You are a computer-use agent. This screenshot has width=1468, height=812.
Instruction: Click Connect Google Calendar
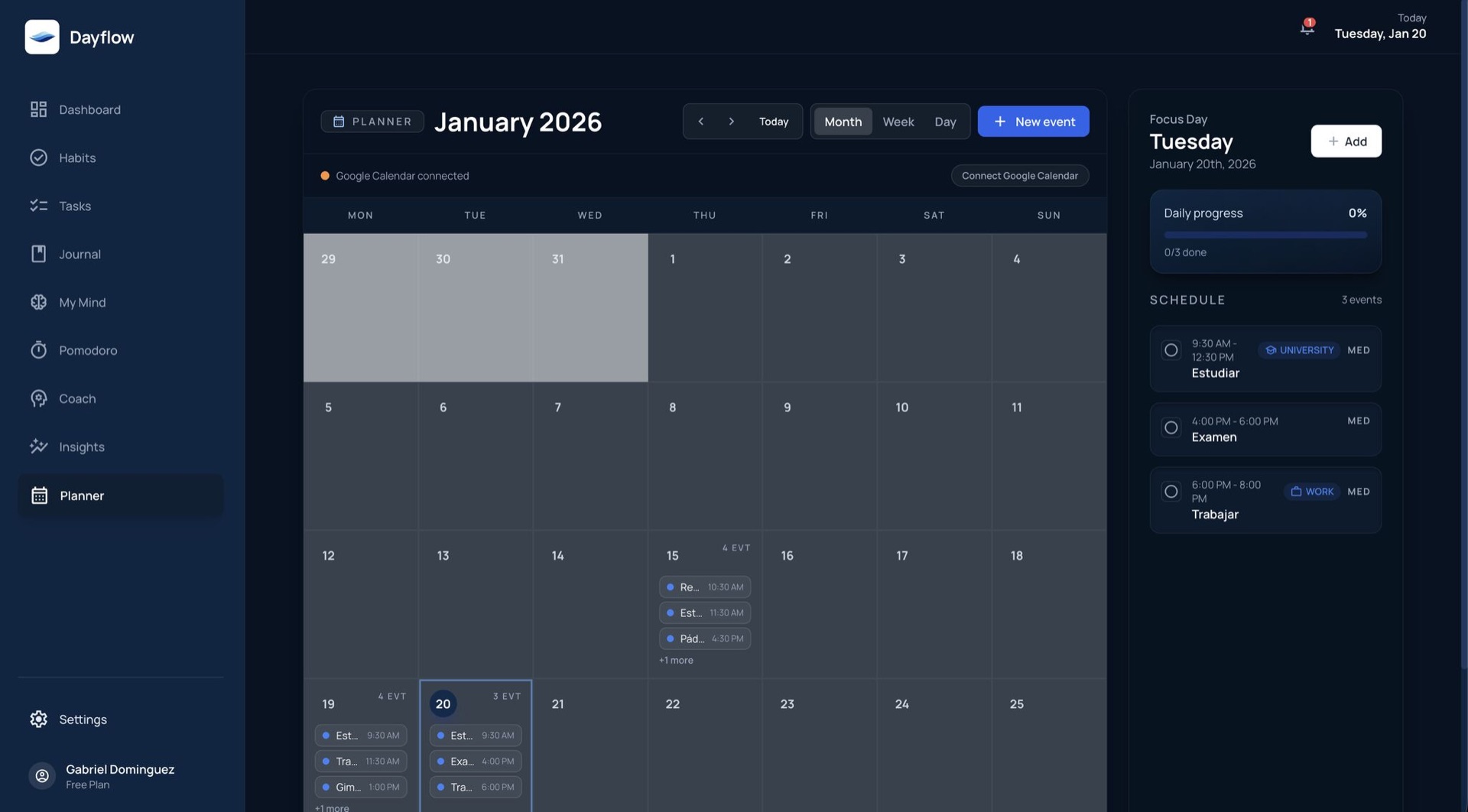1020,176
